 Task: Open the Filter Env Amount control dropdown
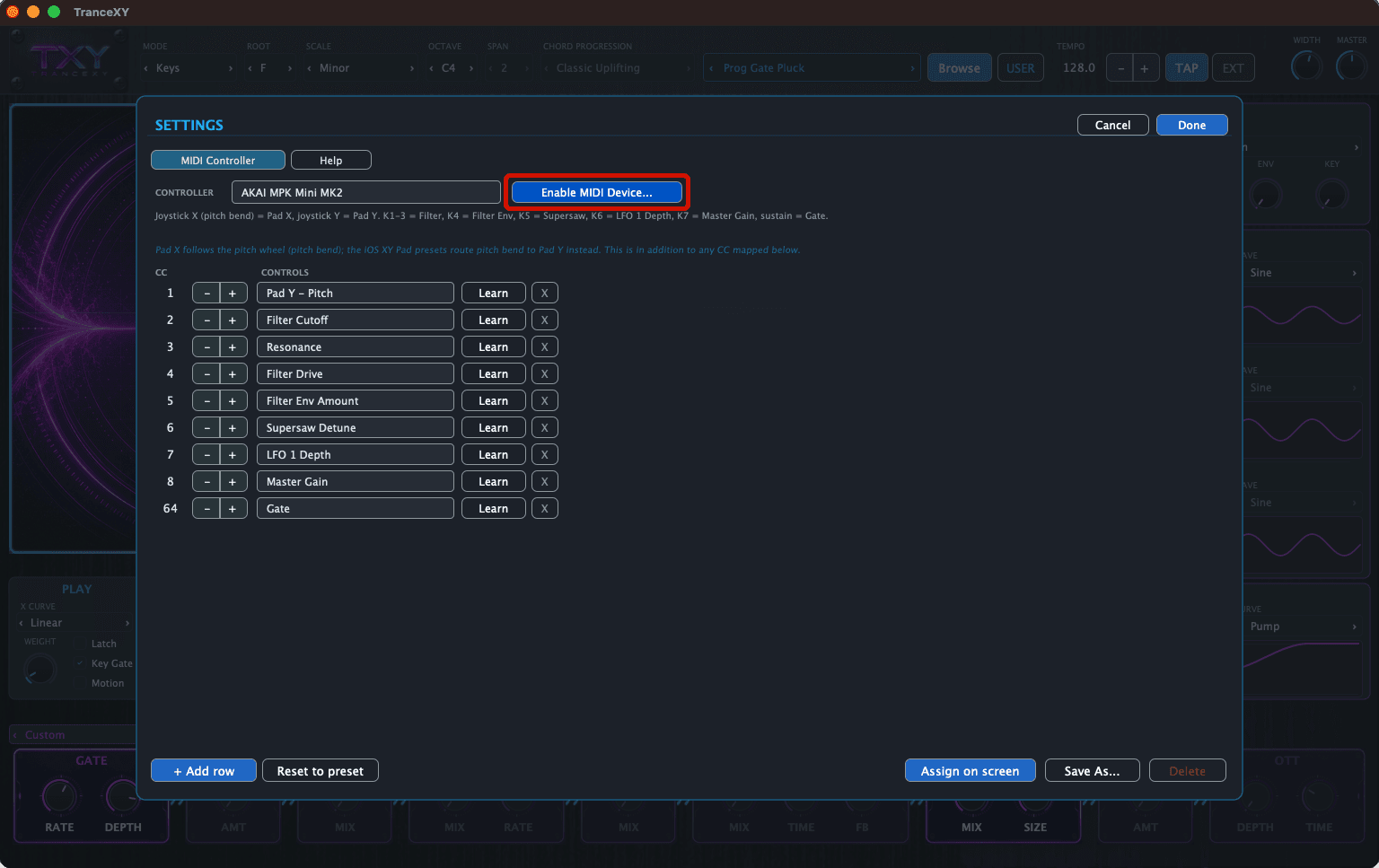[356, 400]
